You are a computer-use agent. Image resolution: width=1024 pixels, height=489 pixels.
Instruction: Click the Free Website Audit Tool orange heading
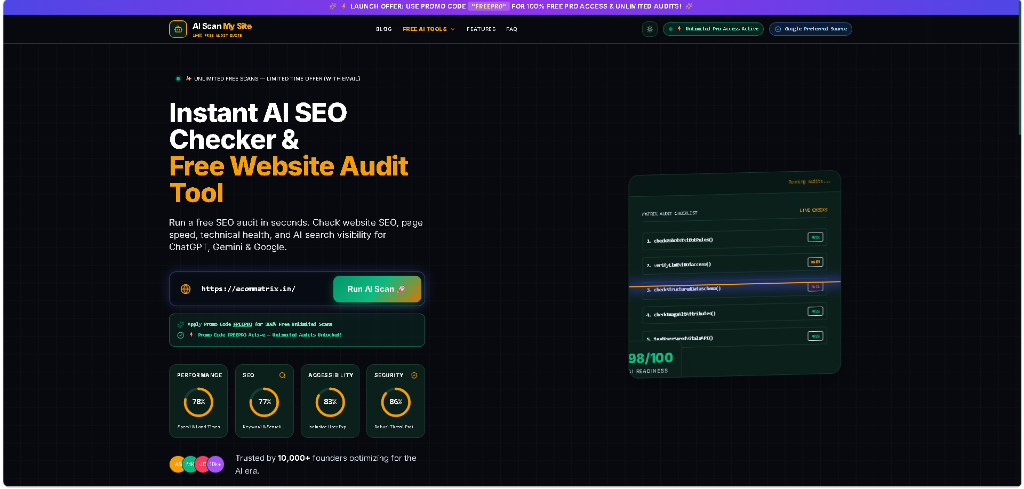pos(289,180)
